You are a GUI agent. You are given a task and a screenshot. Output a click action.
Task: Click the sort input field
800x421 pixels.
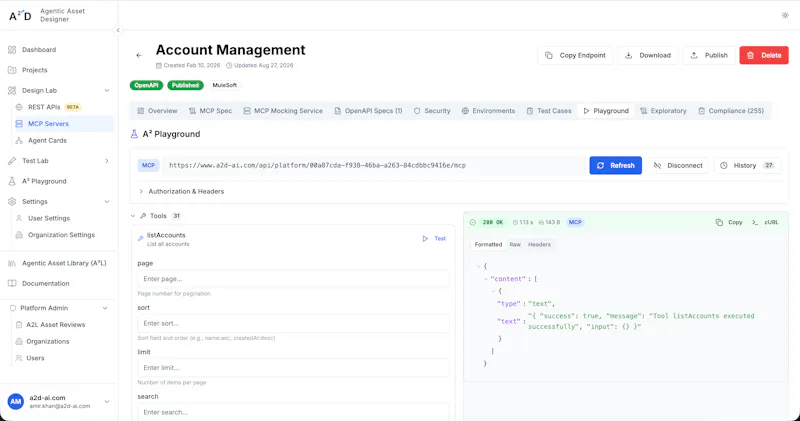pos(293,323)
